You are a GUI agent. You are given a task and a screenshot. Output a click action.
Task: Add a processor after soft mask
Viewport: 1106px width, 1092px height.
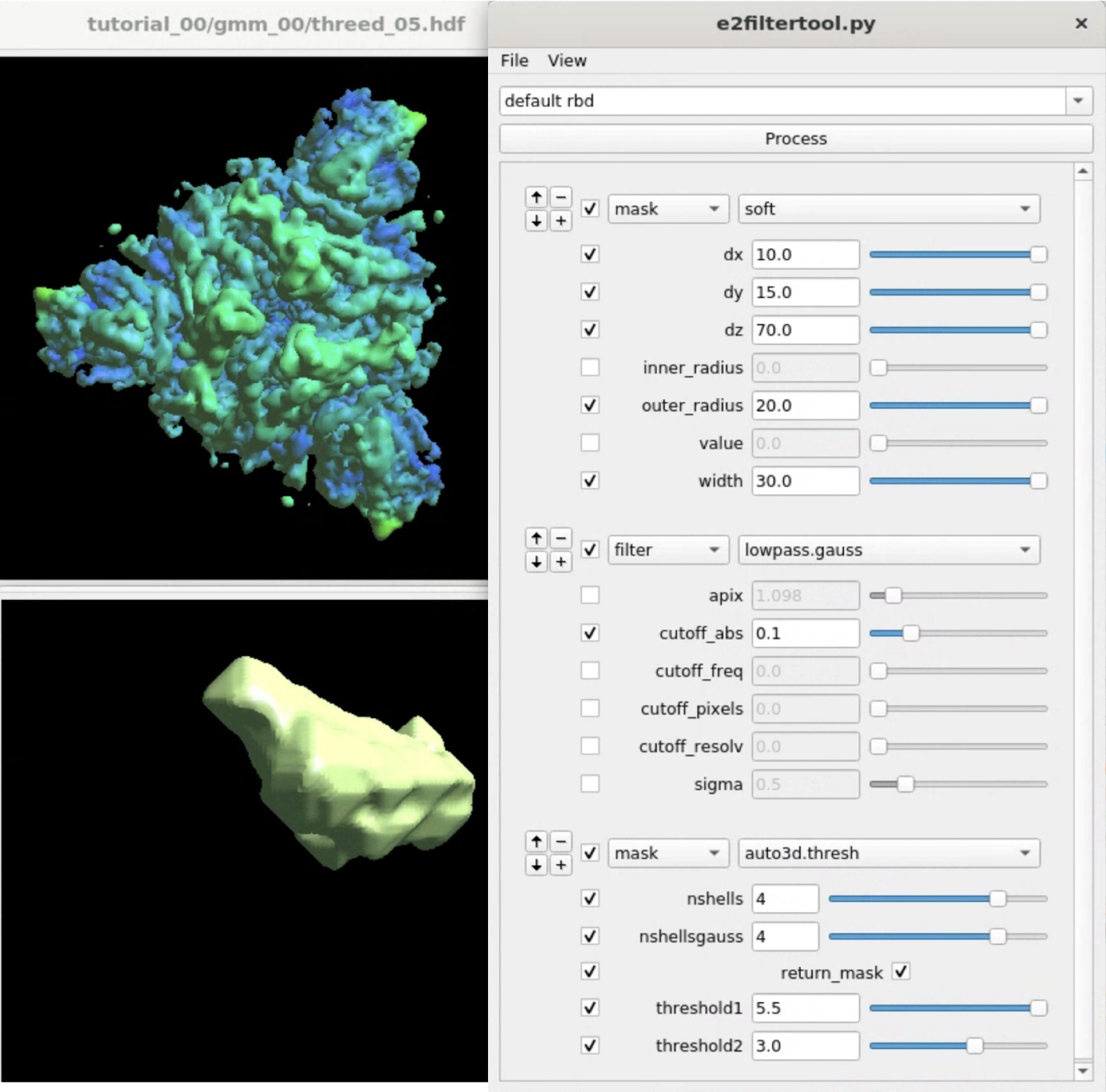[561, 221]
